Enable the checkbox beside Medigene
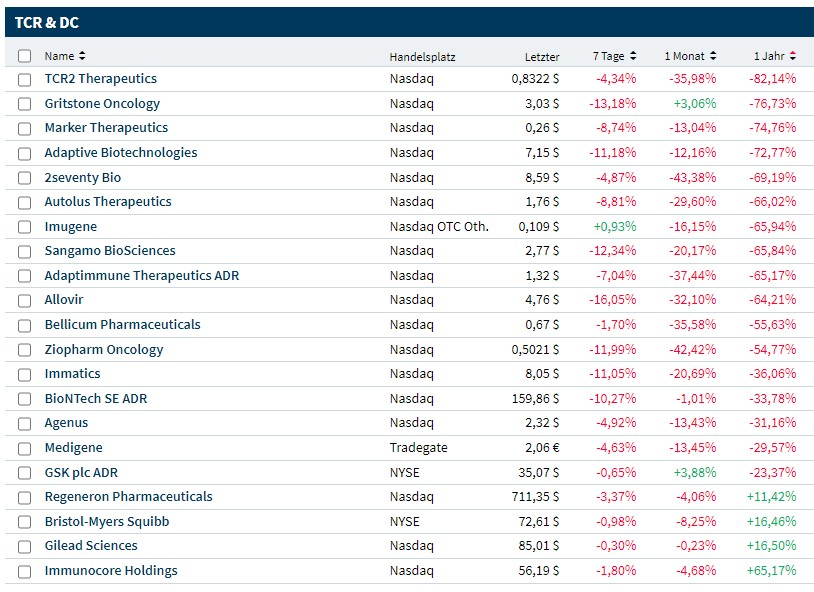 click(25, 448)
